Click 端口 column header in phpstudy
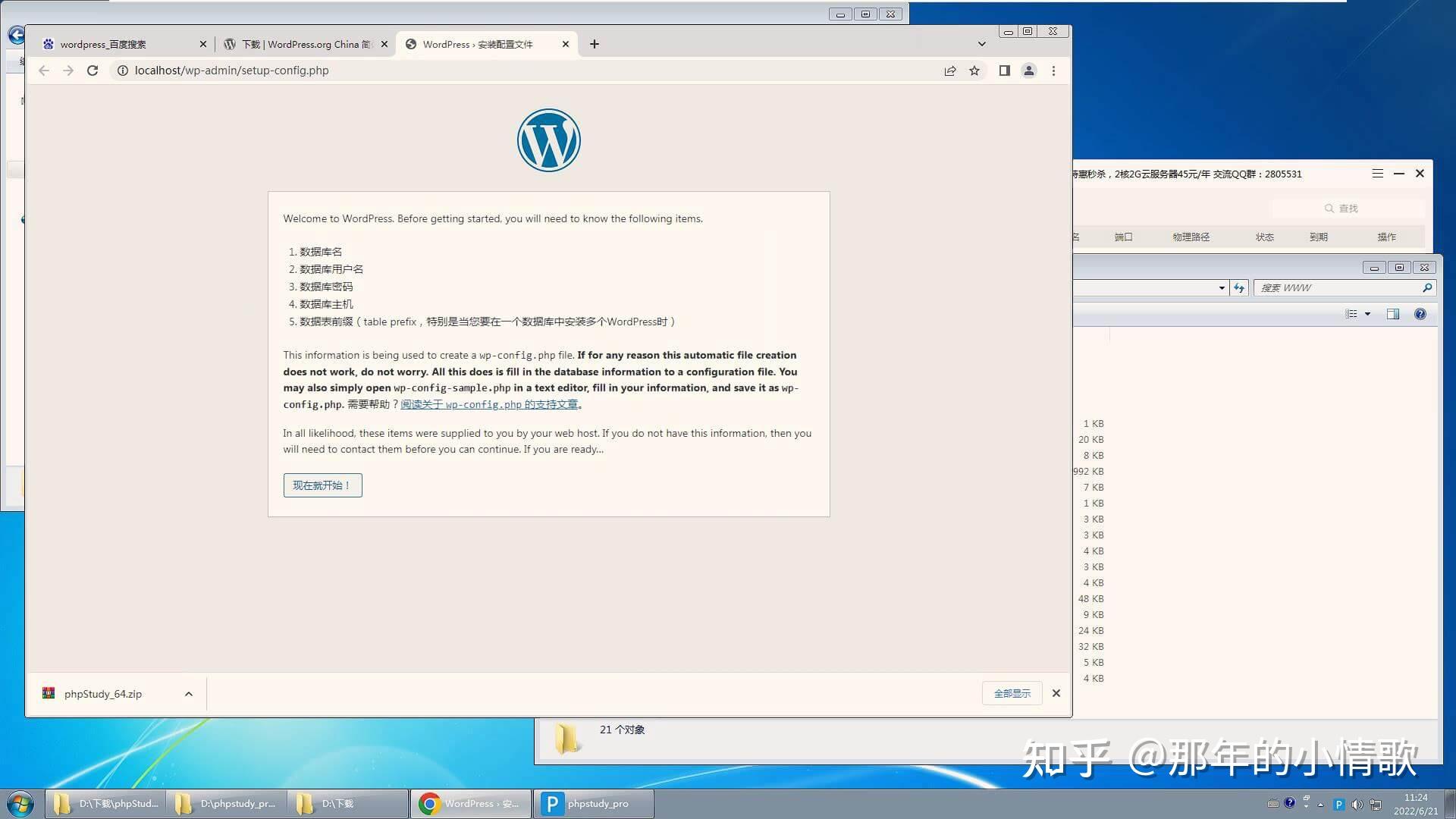This screenshot has width=1456, height=819. (x=1123, y=237)
